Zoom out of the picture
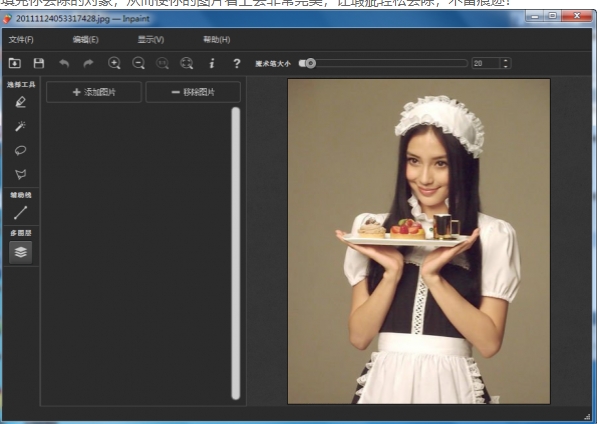Screen dimensions: 597x424 click(x=138, y=63)
